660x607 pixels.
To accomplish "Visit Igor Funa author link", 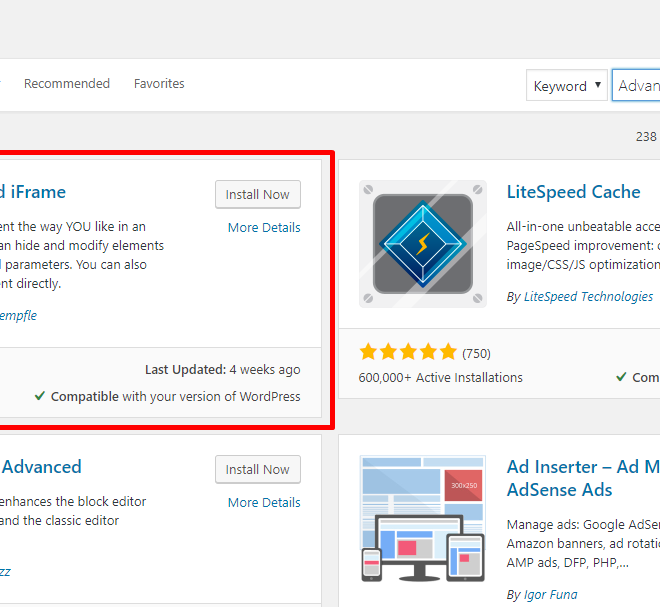I will click(551, 594).
